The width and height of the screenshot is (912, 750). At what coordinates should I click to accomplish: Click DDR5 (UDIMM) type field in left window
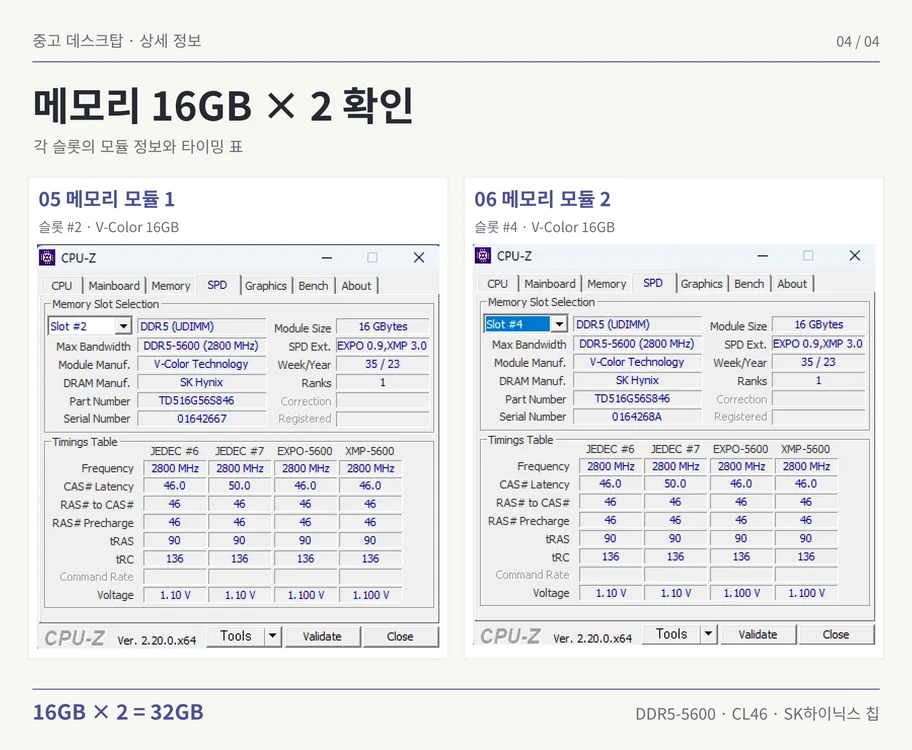pos(202,326)
